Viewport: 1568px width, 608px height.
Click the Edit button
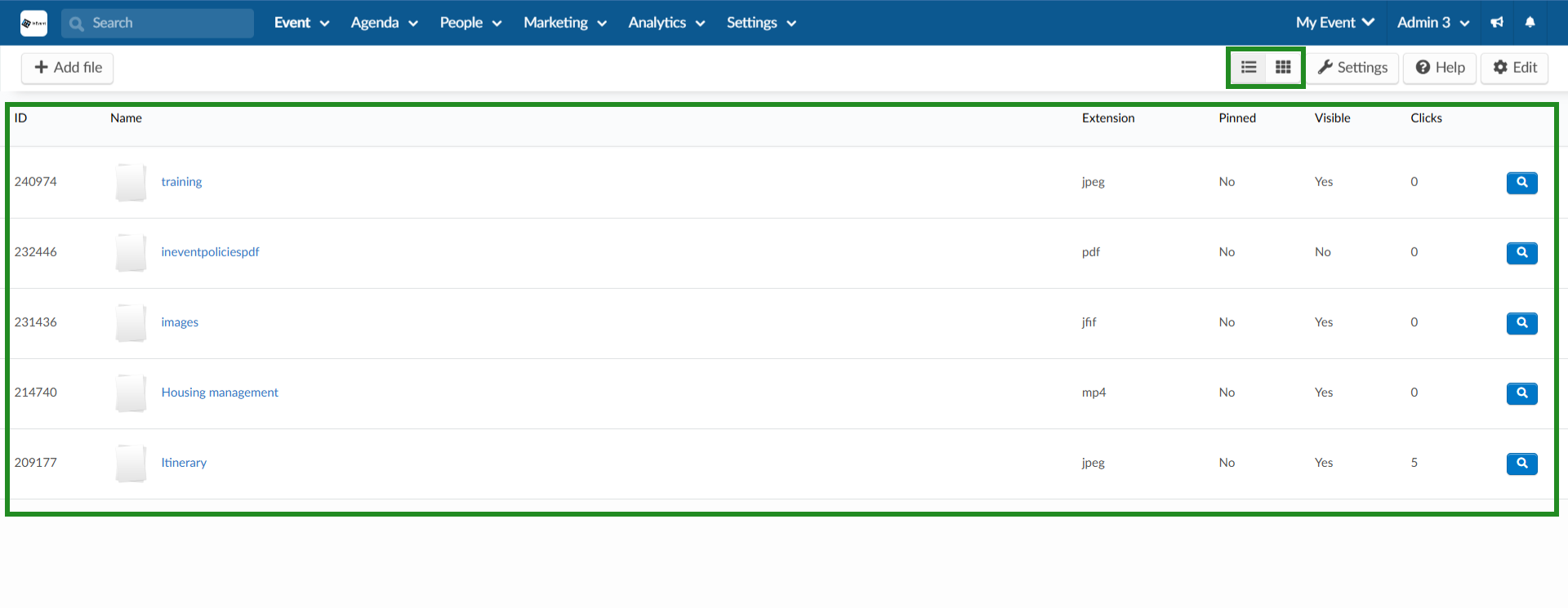point(1514,68)
